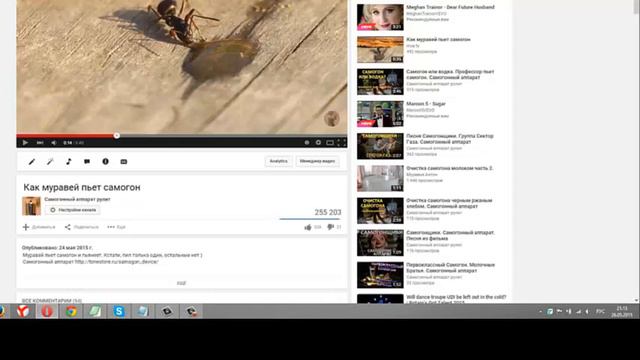This screenshot has height=360, width=640.
Task: Click the view count 255 203
Action: 328,212
